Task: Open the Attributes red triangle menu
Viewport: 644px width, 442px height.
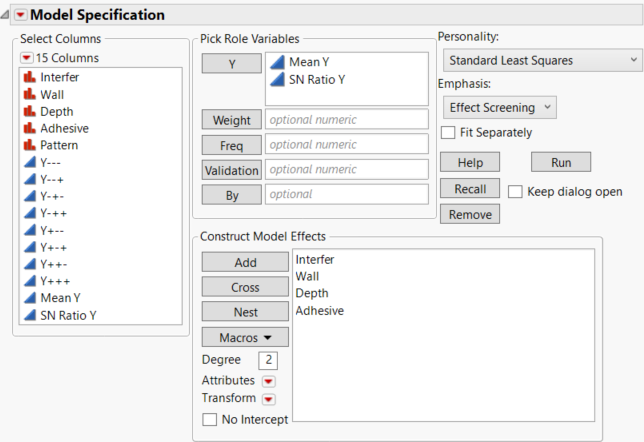Action: (269, 381)
